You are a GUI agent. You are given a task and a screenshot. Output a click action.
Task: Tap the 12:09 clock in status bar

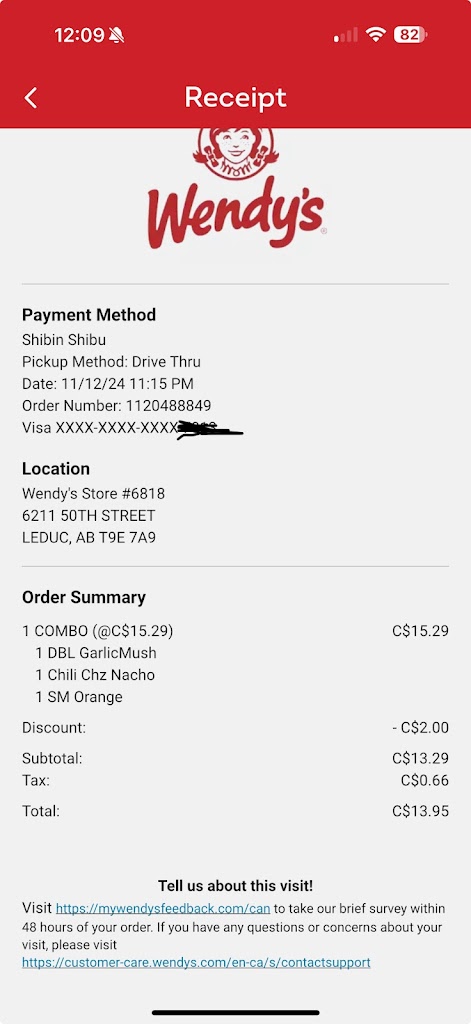pyautogui.click(x=80, y=35)
